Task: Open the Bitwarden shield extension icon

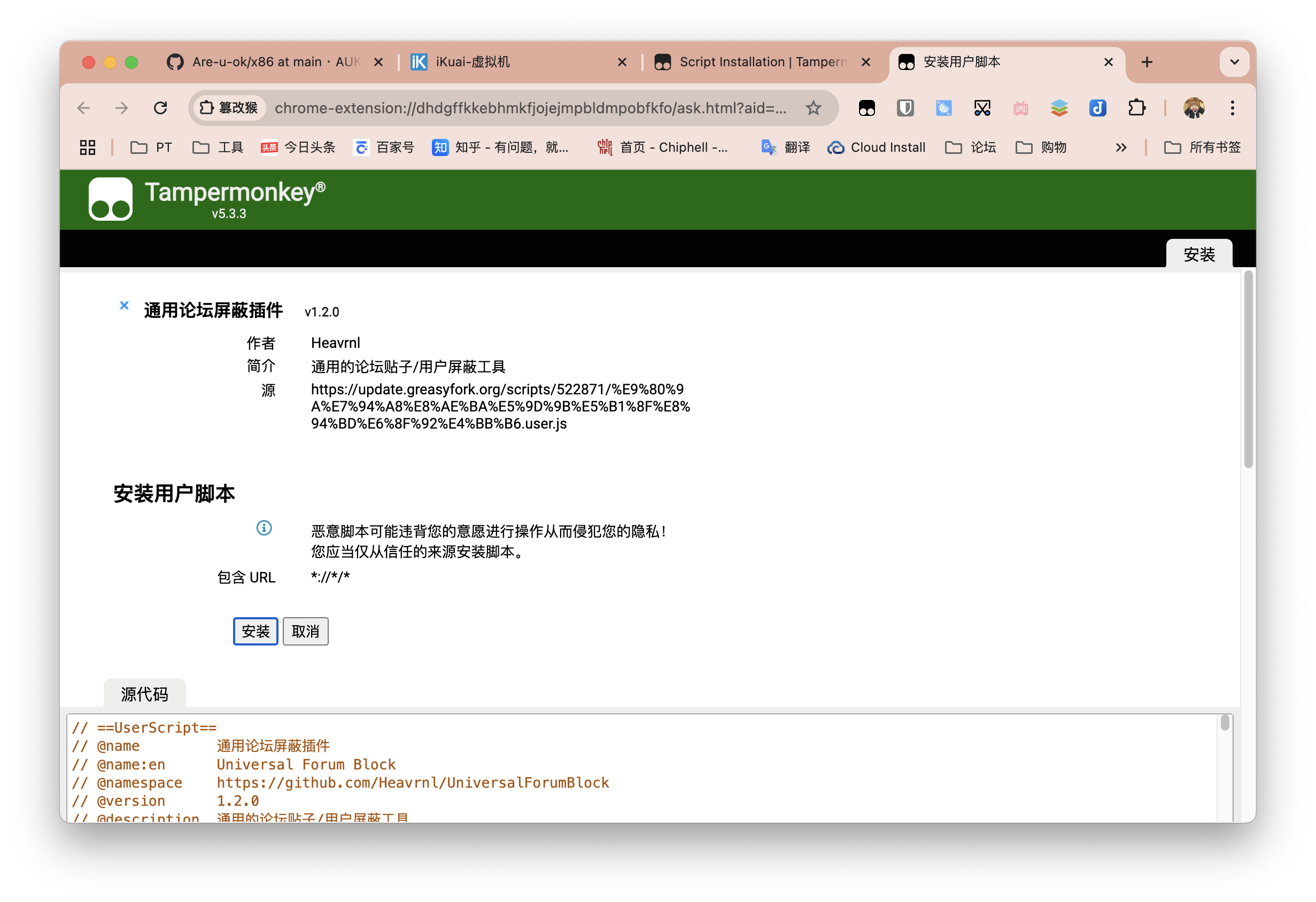Action: (905, 107)
